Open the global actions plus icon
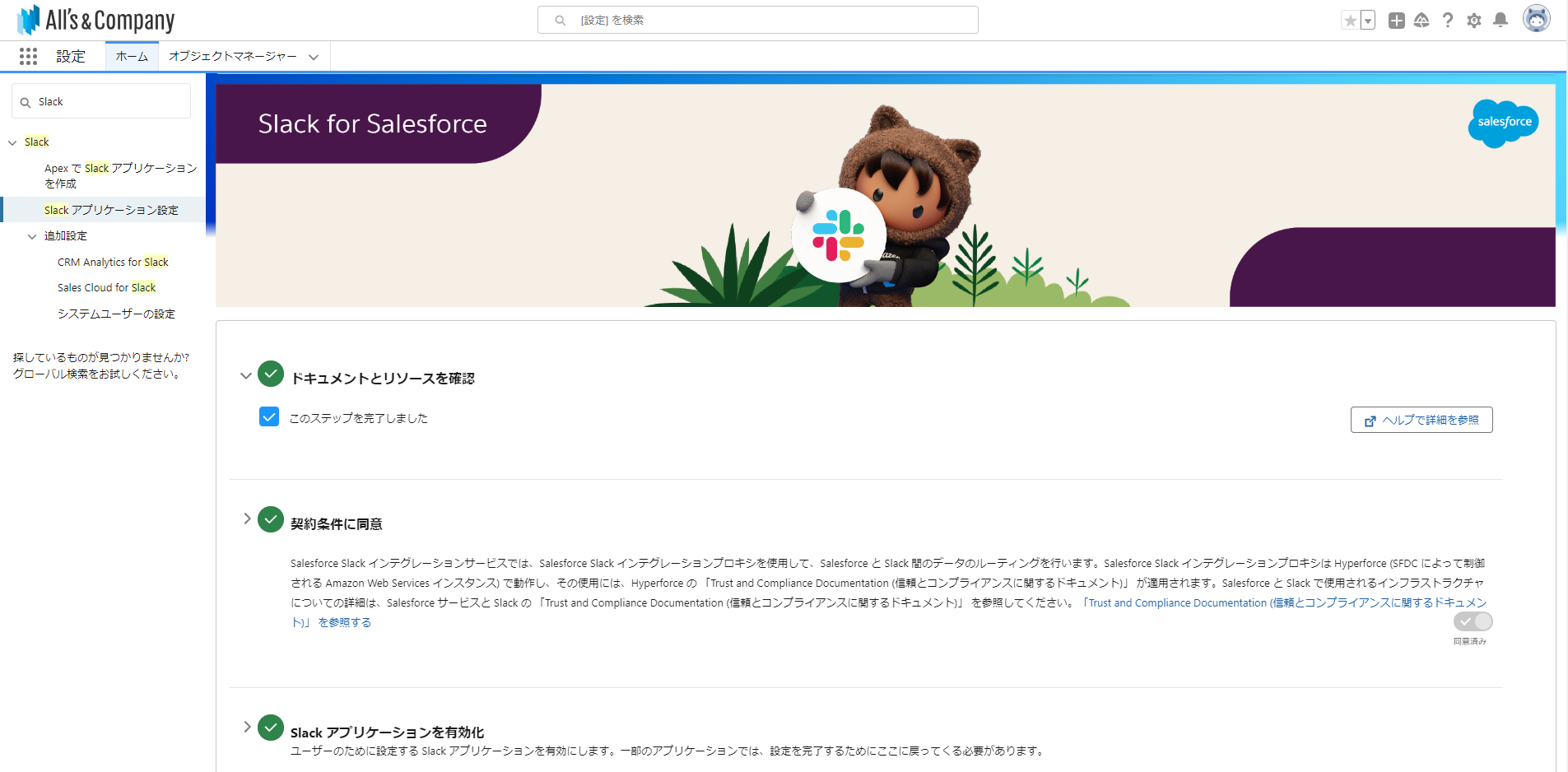 click(x=1396, y=21)
